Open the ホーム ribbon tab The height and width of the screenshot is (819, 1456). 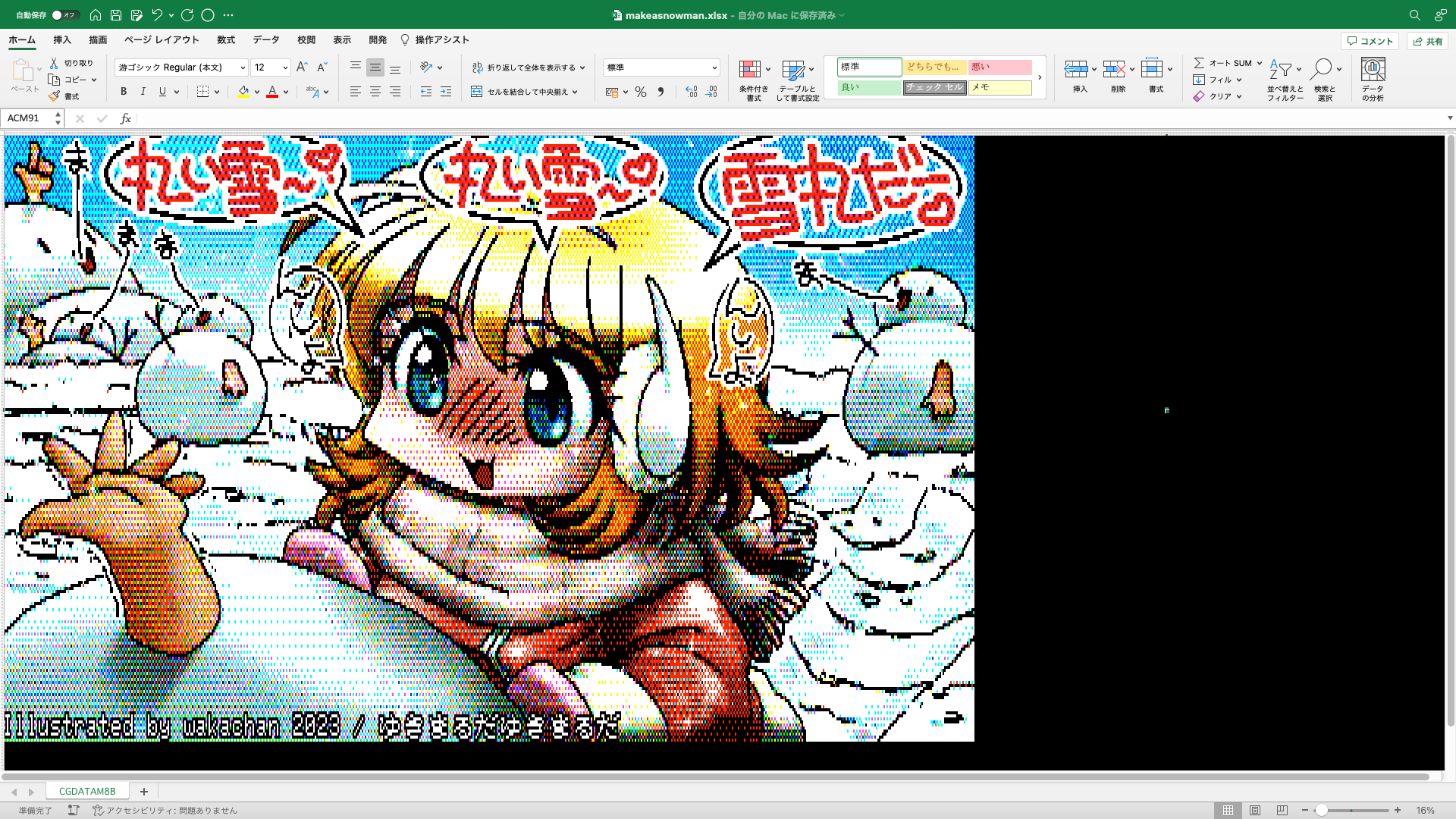[22, 40]
